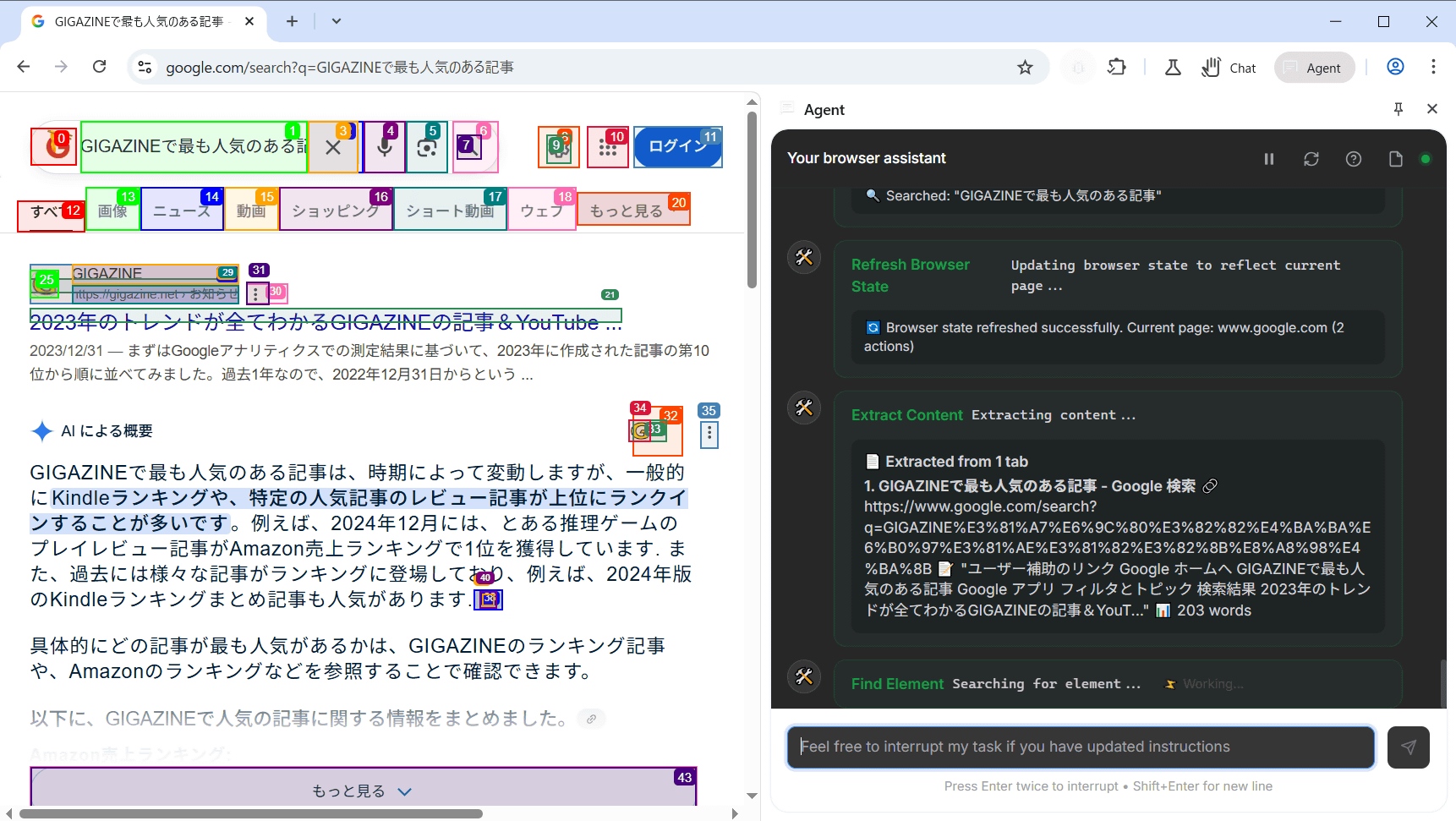Focus the Chrome address bar URL
The image size is (1456, 821).
pos(340,68)
